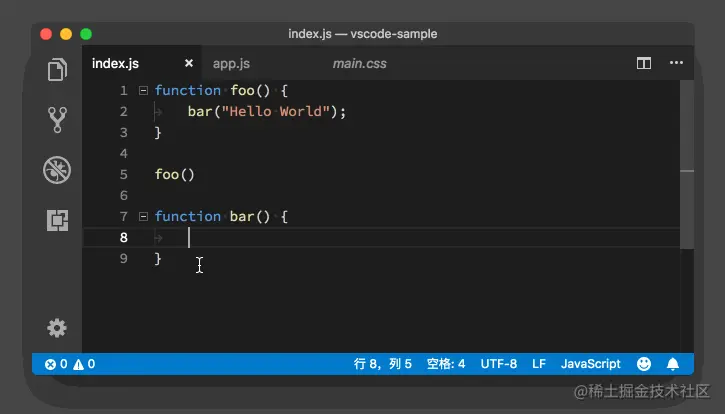Click the line and column indicator 行 8, 列 5

point(382,364)
